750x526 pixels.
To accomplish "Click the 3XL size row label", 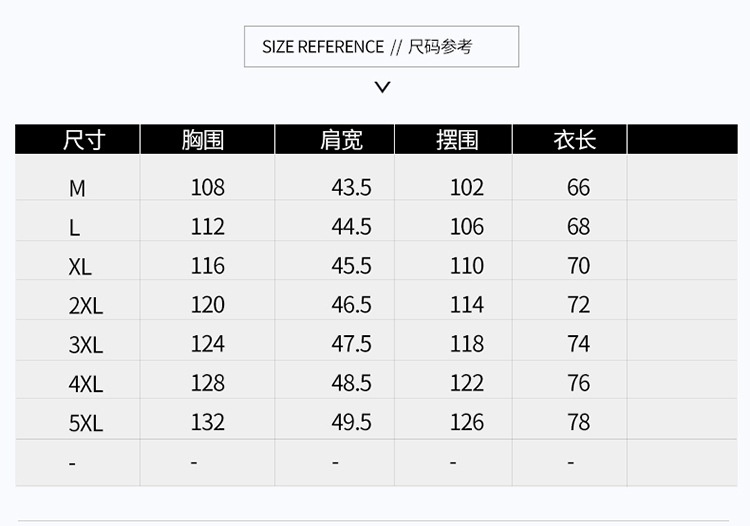I will [x=85, y=345].
